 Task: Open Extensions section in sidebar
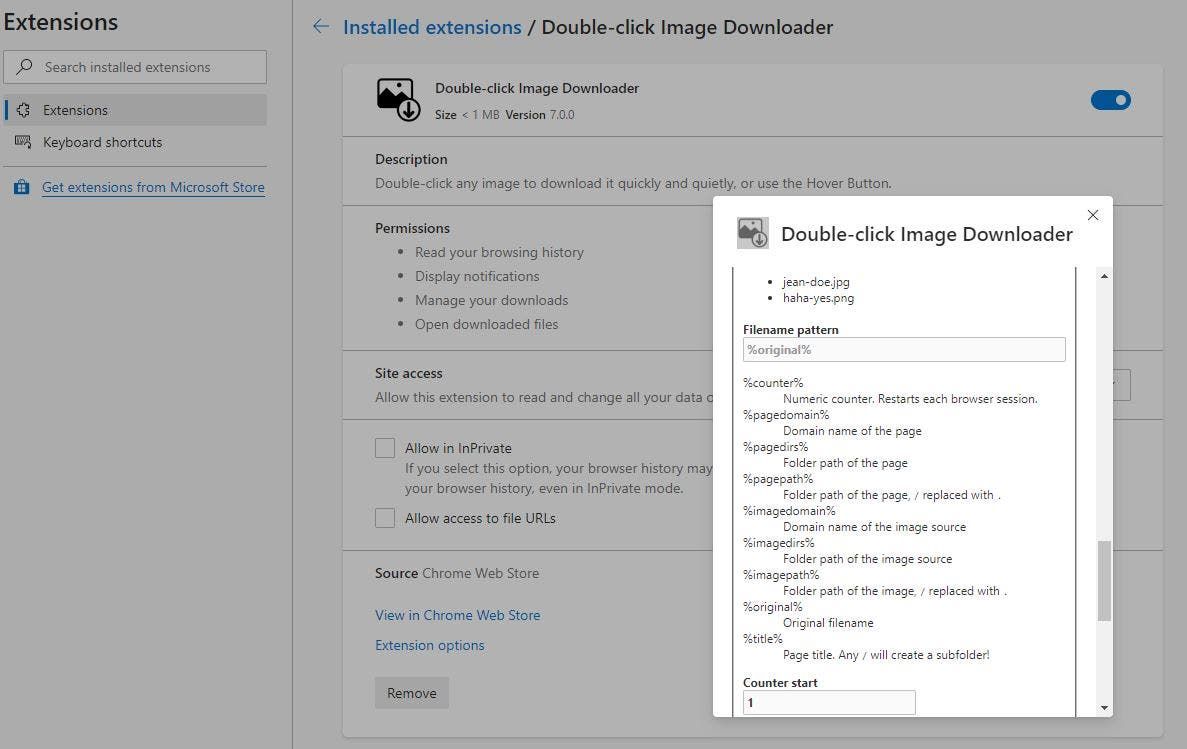click(136, 110)
